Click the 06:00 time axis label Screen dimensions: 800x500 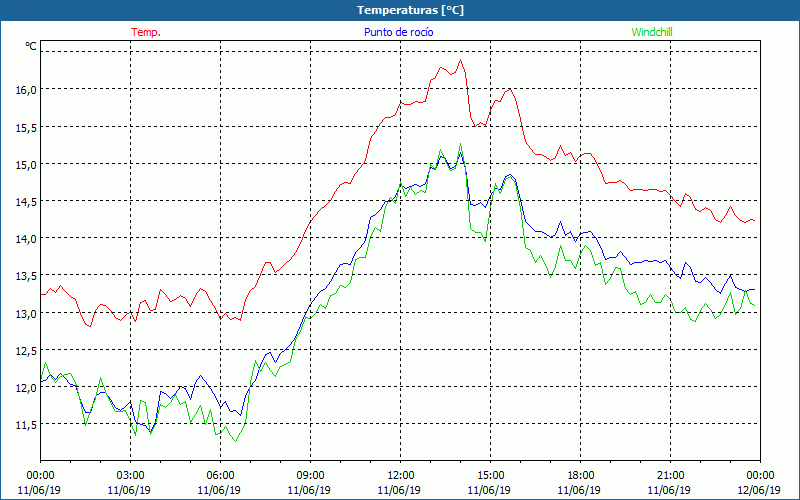click(220, 475)
